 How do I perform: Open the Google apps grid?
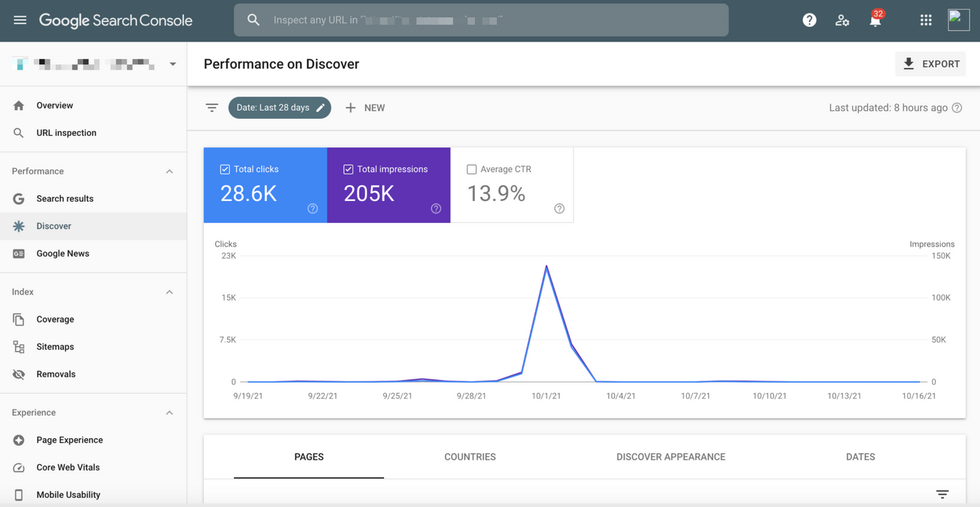click(926, 20)
